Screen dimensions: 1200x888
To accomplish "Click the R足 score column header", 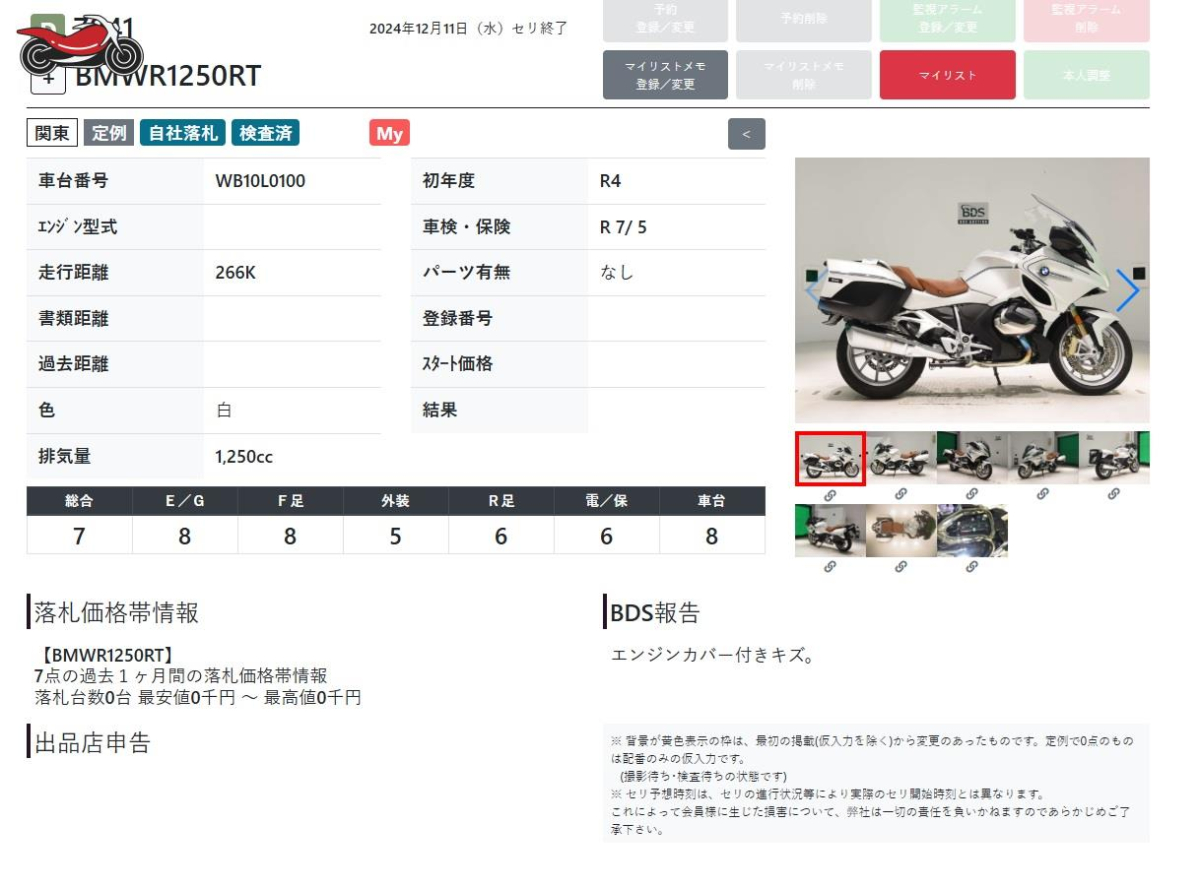I will click(501, 501).
